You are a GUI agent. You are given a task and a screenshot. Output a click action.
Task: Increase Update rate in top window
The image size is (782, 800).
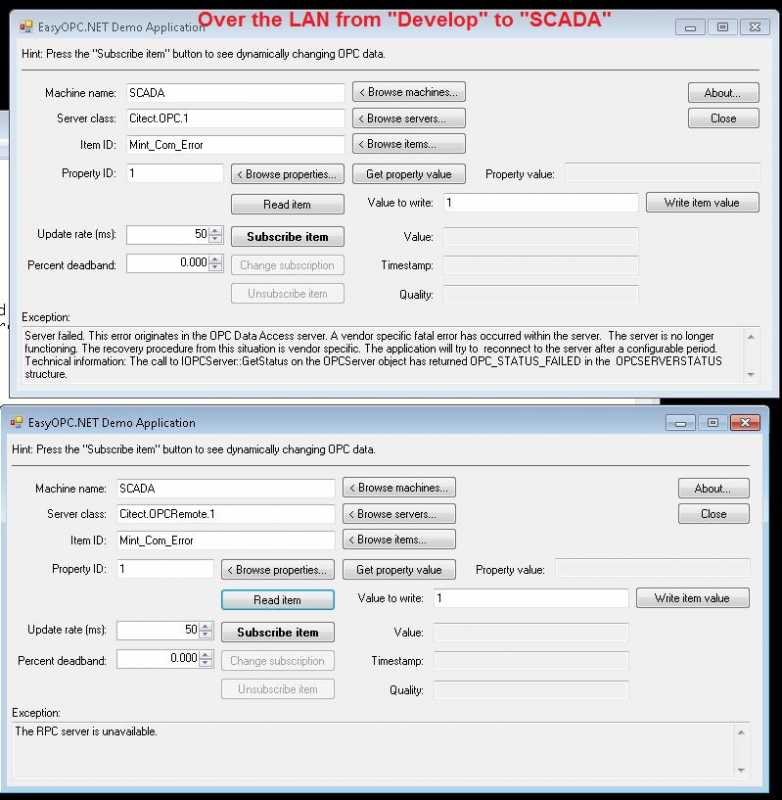[x=215, y=231]
